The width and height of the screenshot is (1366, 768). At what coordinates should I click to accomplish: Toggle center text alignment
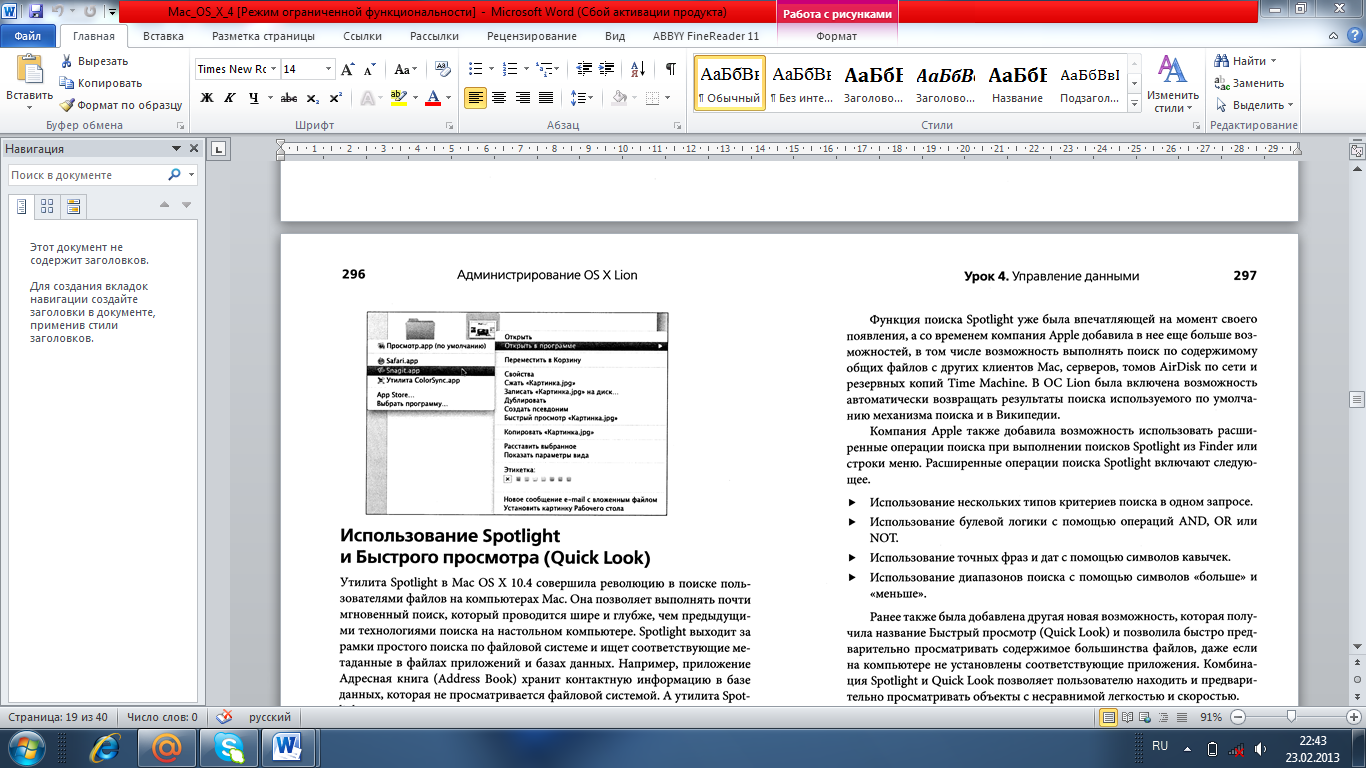(499, 98)
